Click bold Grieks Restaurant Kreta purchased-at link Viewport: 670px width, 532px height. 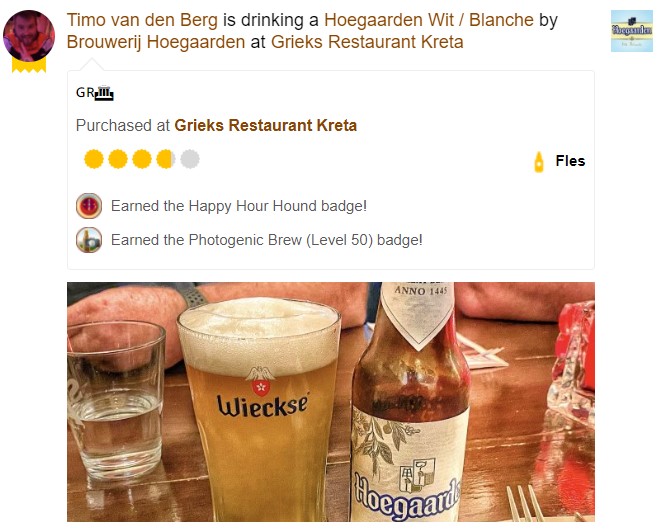266,125
